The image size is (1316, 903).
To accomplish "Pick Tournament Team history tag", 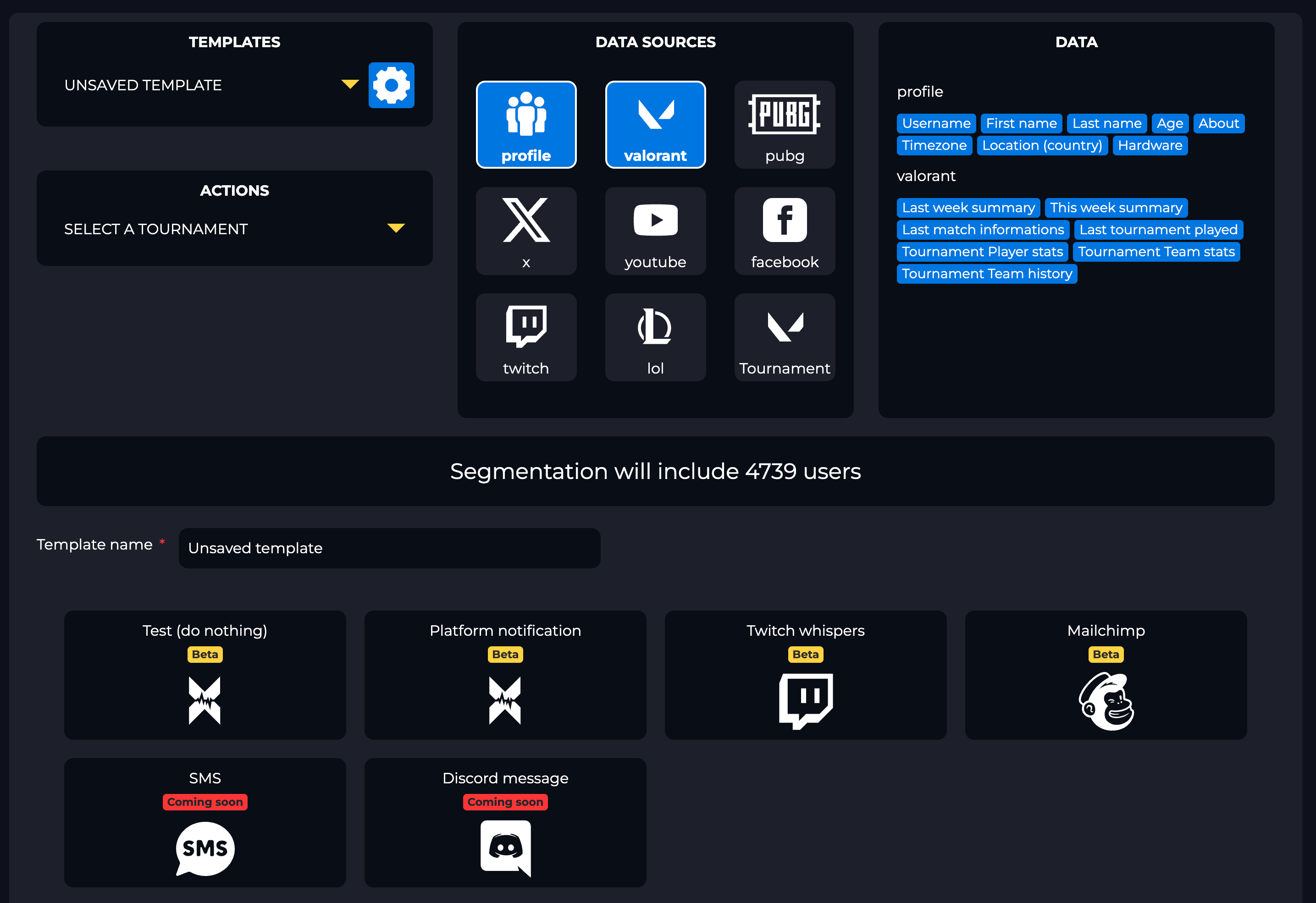I will [x=987, y=274].
